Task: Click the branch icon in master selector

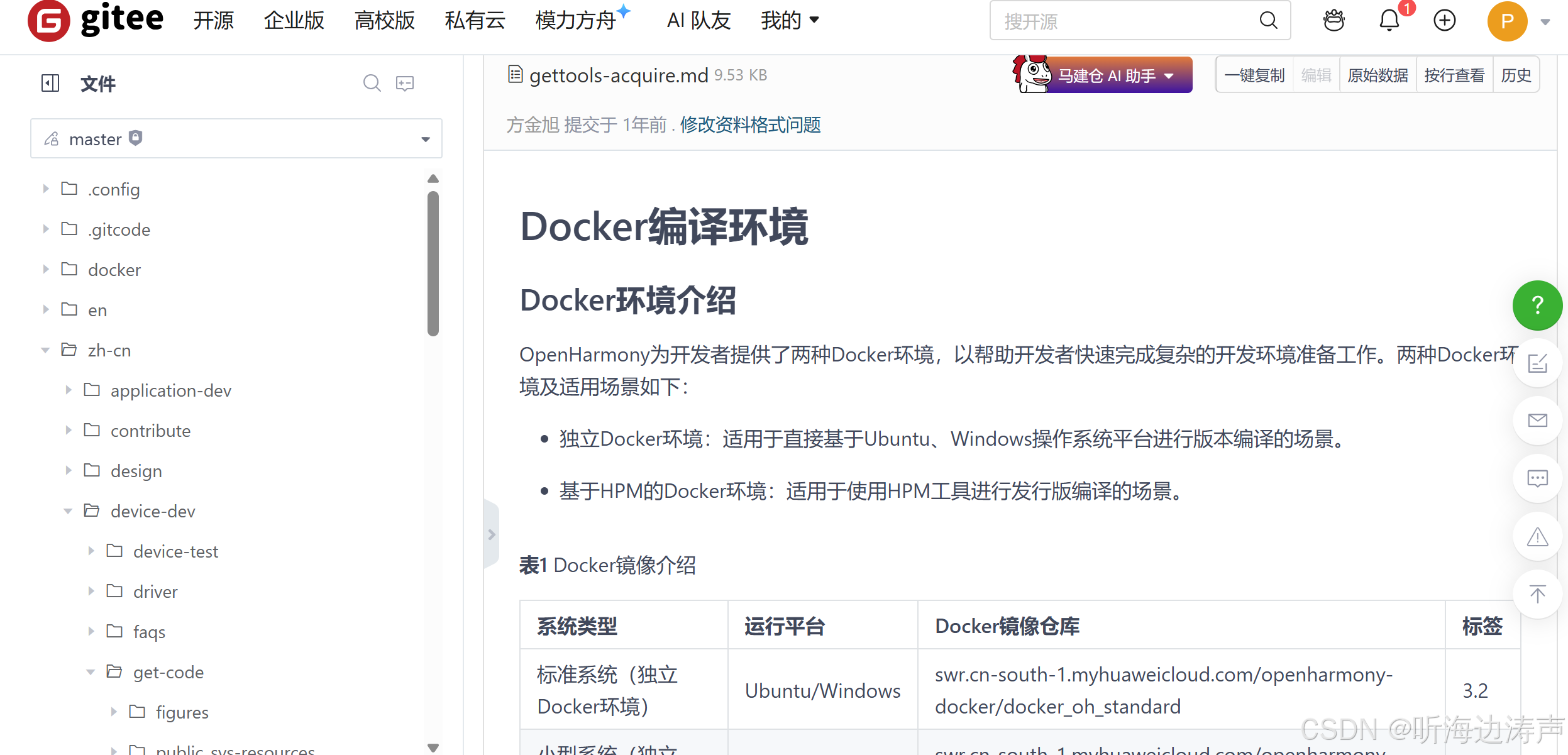Action: pyautogui.click(x=52, y=138)
